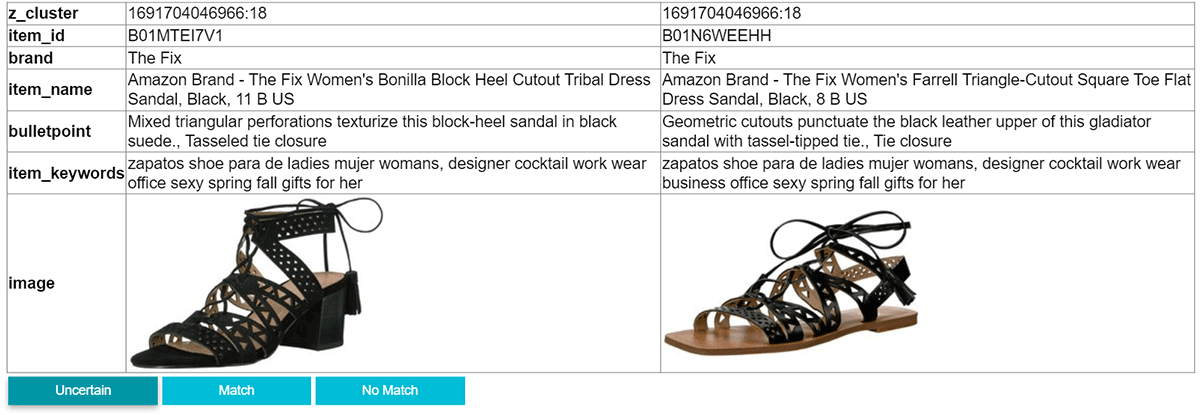The width and height of the screenshot is (1200, 415).
Task: Click the left product's brand cell
Action: coord(155,58)
